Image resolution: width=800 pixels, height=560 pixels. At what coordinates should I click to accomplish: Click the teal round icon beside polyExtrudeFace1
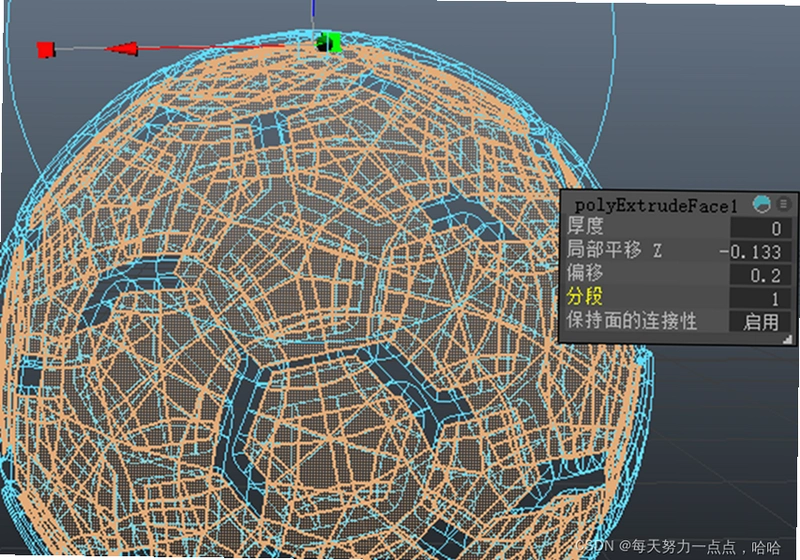[762, 204]
